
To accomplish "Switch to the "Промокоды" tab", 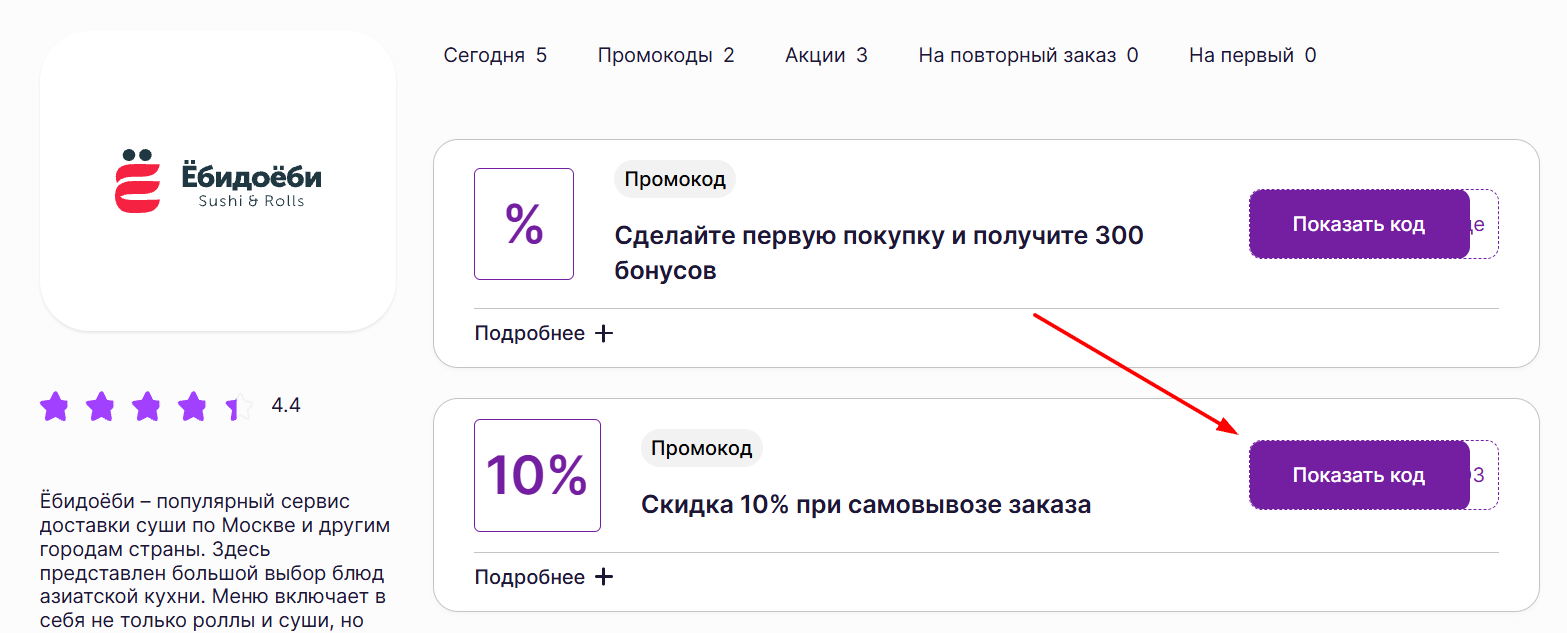I will point(665,55).
